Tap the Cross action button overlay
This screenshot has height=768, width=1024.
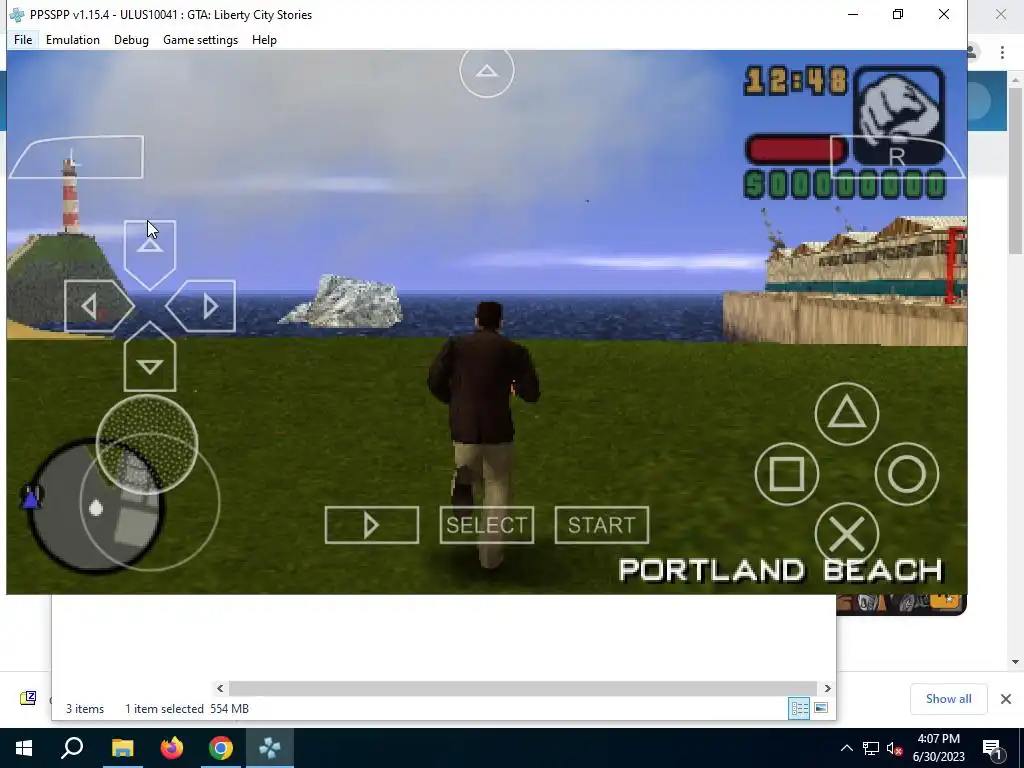coord(846,534)
